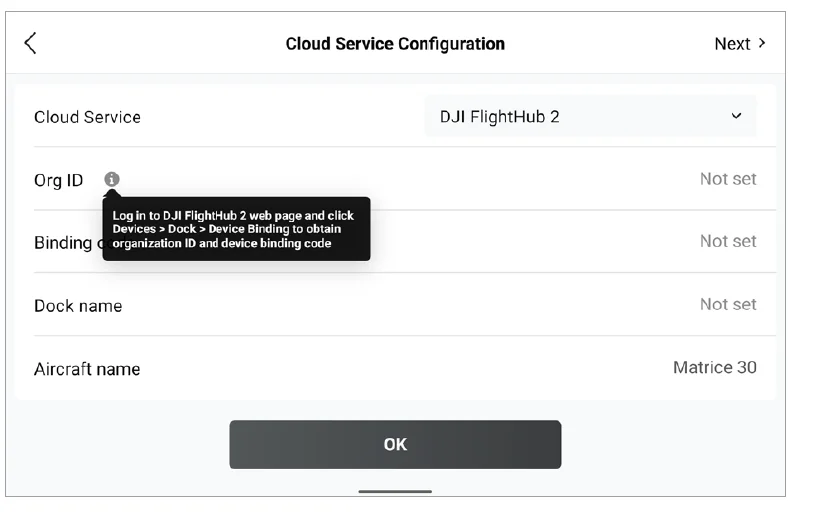Change the Matrice 30 aircraft name
813x514 pixels.
coord(714,368)
